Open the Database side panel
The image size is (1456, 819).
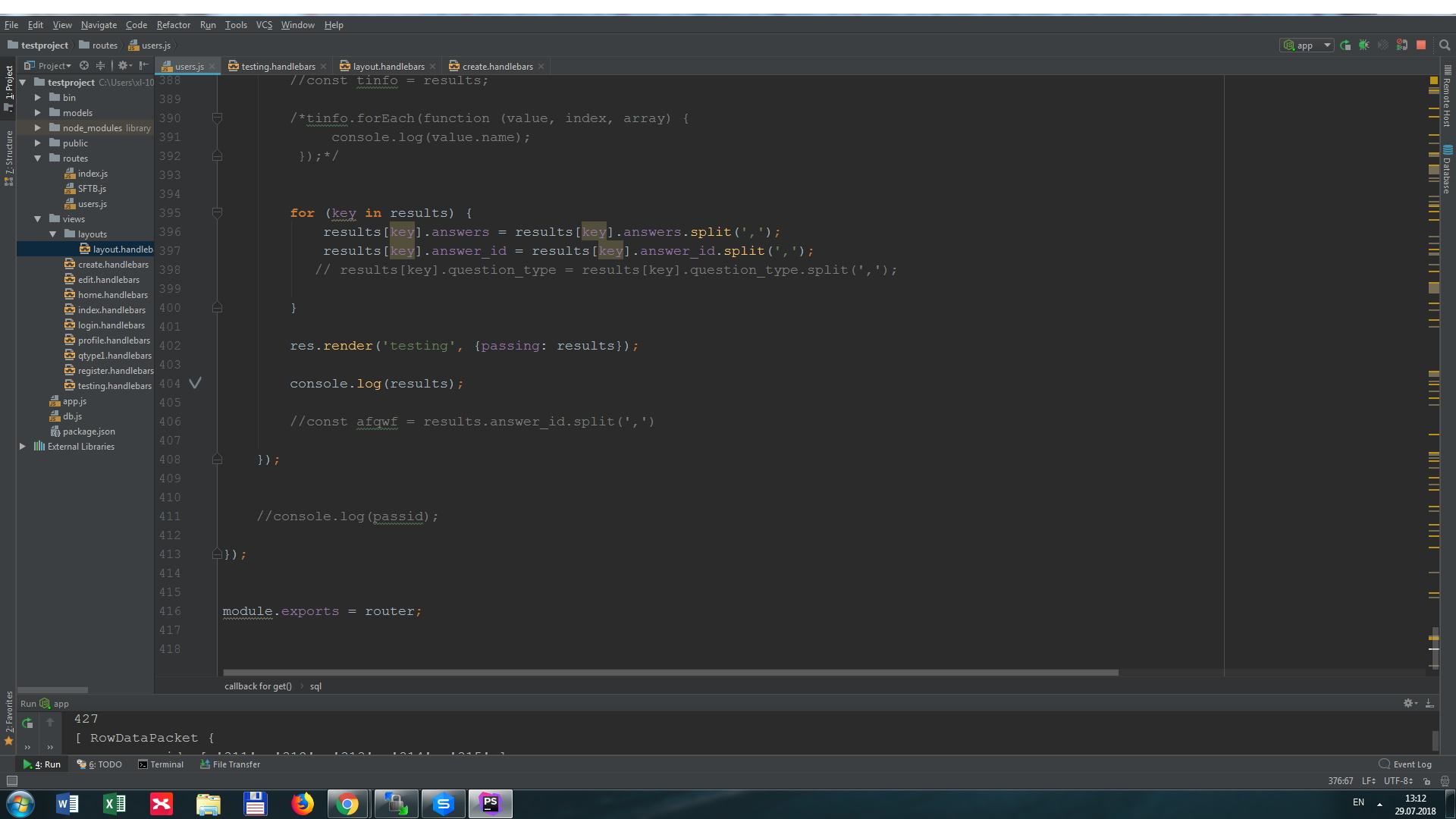pos(1448,169)
